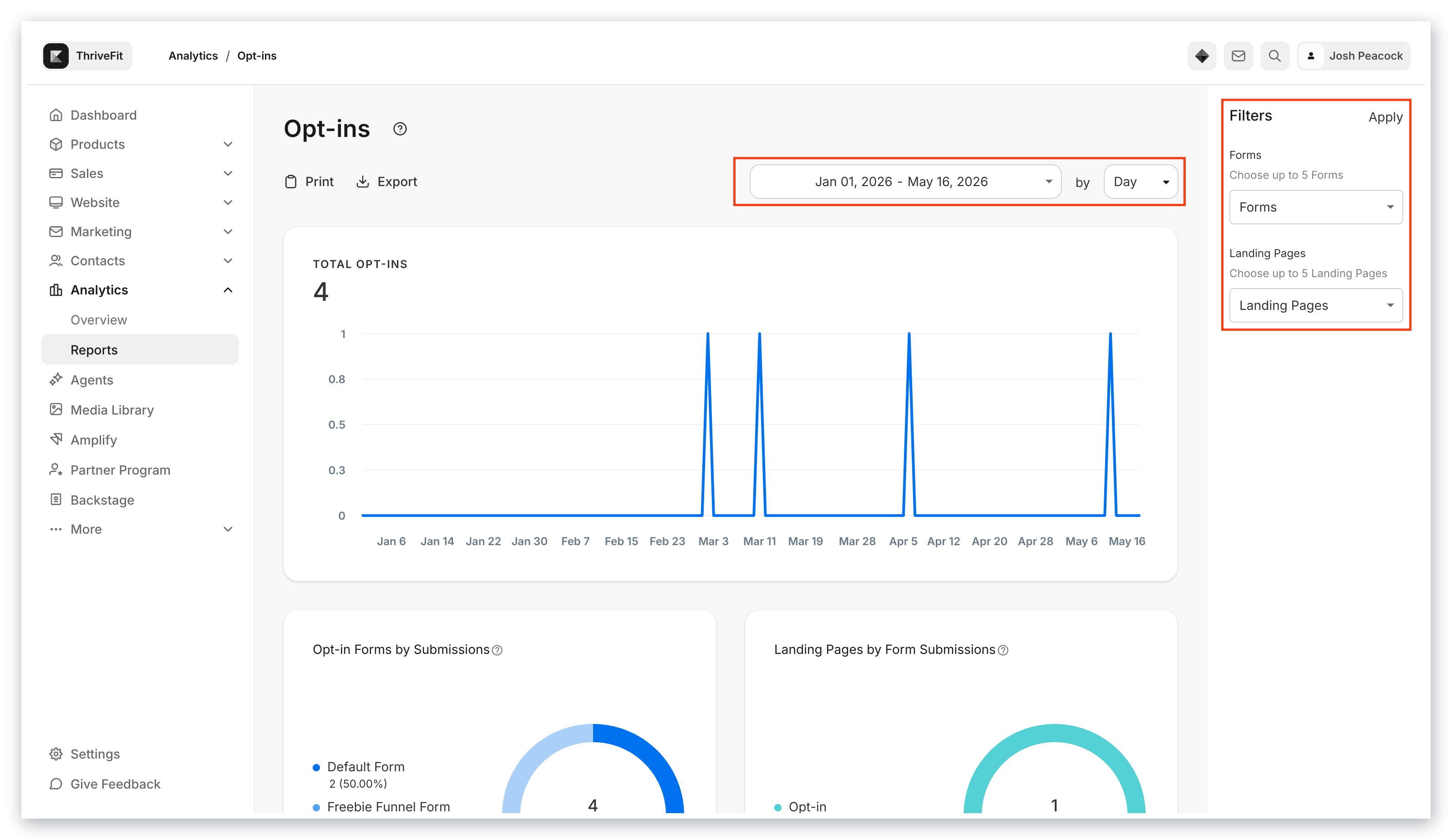Open Settings in the sidebar
The width and height of the screenshot is (1452, 840).
click(95, 754)
